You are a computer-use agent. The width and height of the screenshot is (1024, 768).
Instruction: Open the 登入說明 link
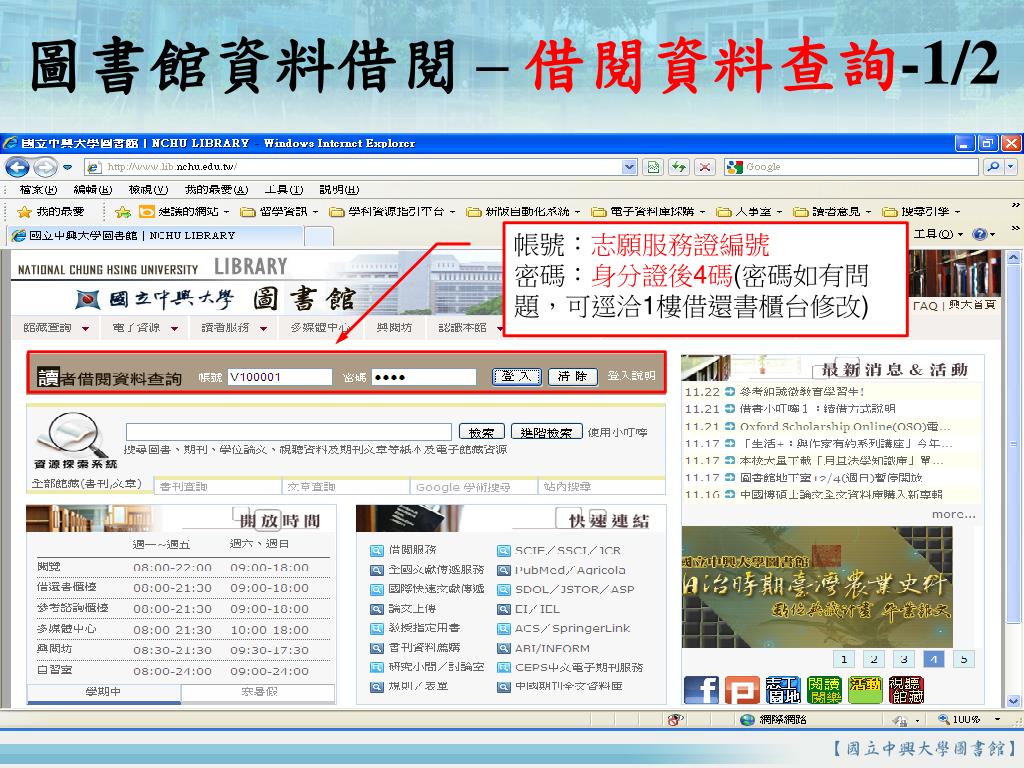[x=631, y=376]
